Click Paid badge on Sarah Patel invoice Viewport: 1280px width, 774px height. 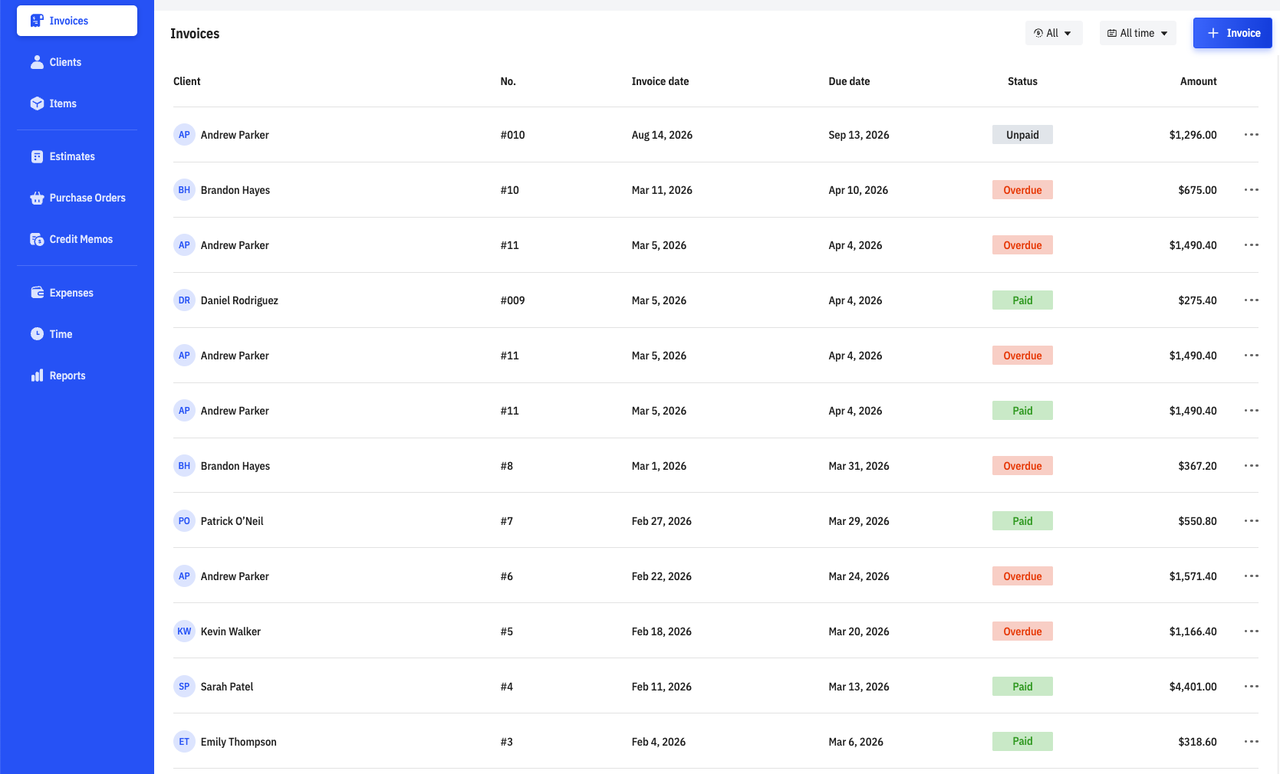click(1022, 686)
